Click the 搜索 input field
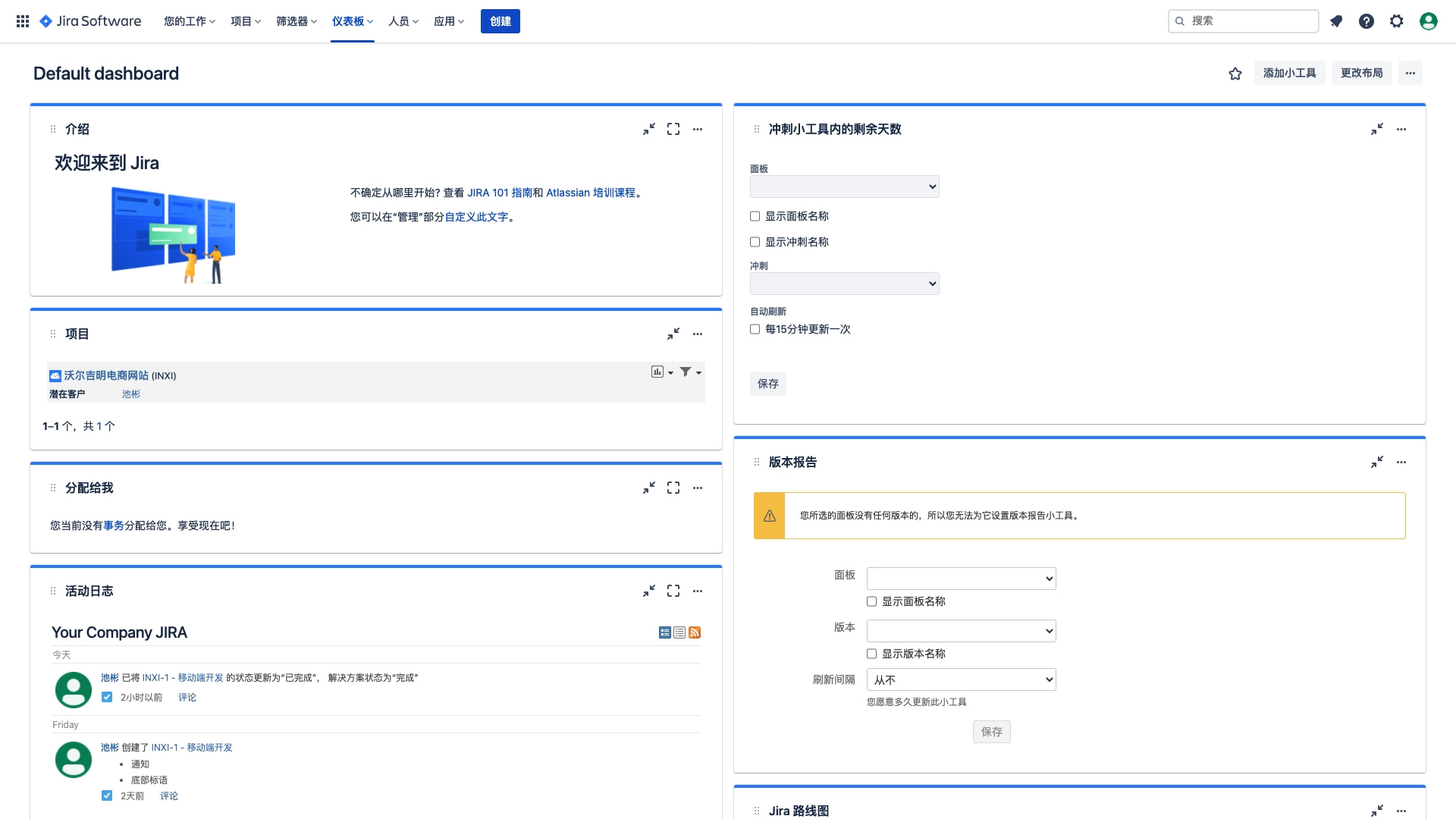1456x819 pixels. (x=1244, y=21)
